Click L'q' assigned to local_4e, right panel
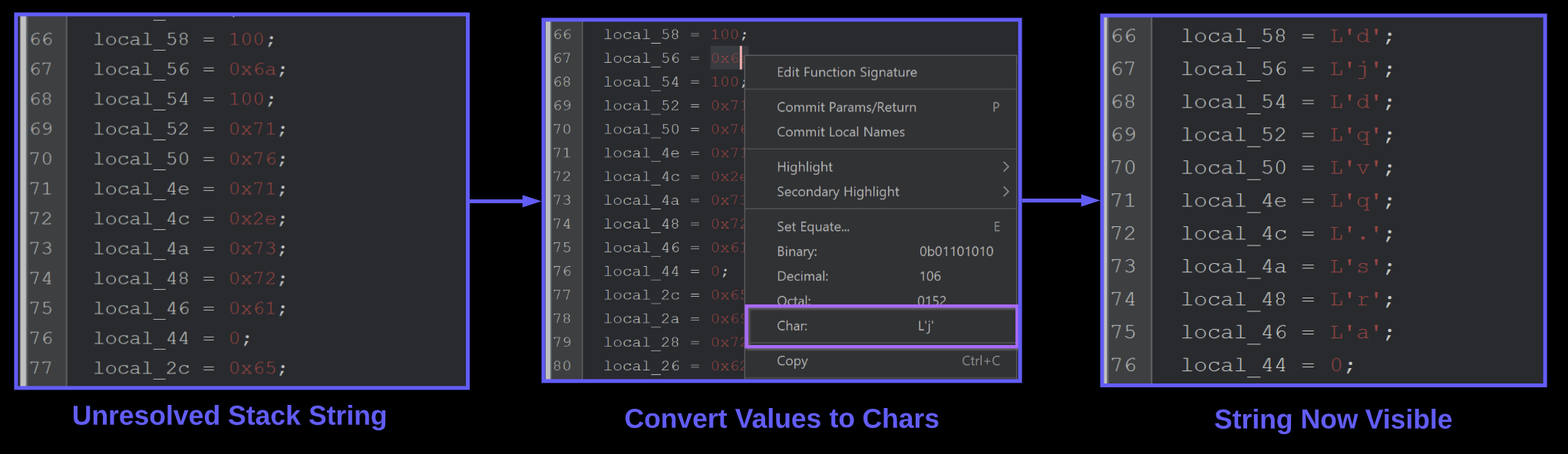Image resolution: width=1568 pixels, height=454 pixels. 1355,201
